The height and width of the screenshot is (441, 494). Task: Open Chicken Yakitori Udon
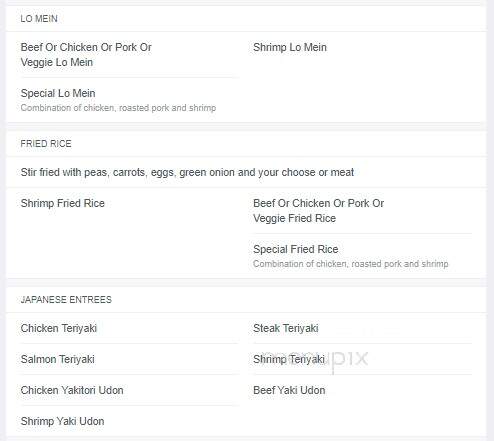pos(72,390)
